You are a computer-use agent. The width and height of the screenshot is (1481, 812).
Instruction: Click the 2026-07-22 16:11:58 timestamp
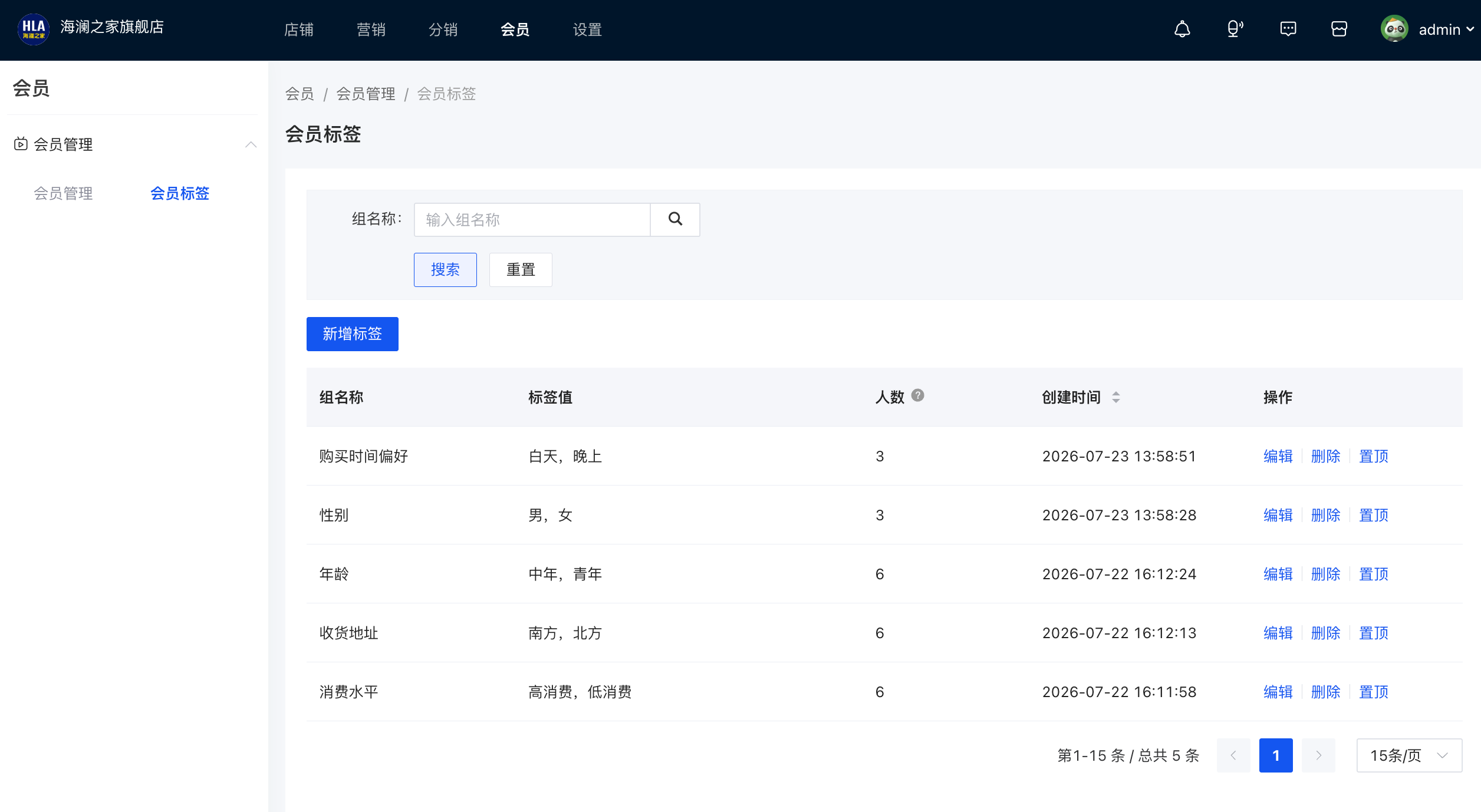pyautogui.click(x=1119, y=692)
